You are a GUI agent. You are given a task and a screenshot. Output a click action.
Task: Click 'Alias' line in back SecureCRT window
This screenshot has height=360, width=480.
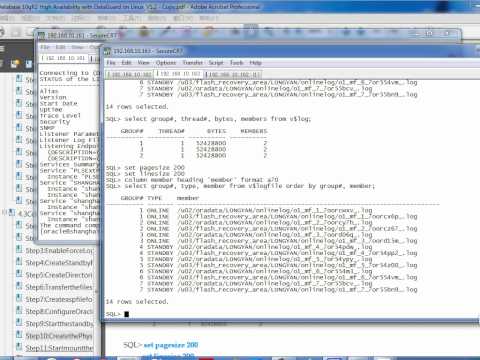(49, 91)
